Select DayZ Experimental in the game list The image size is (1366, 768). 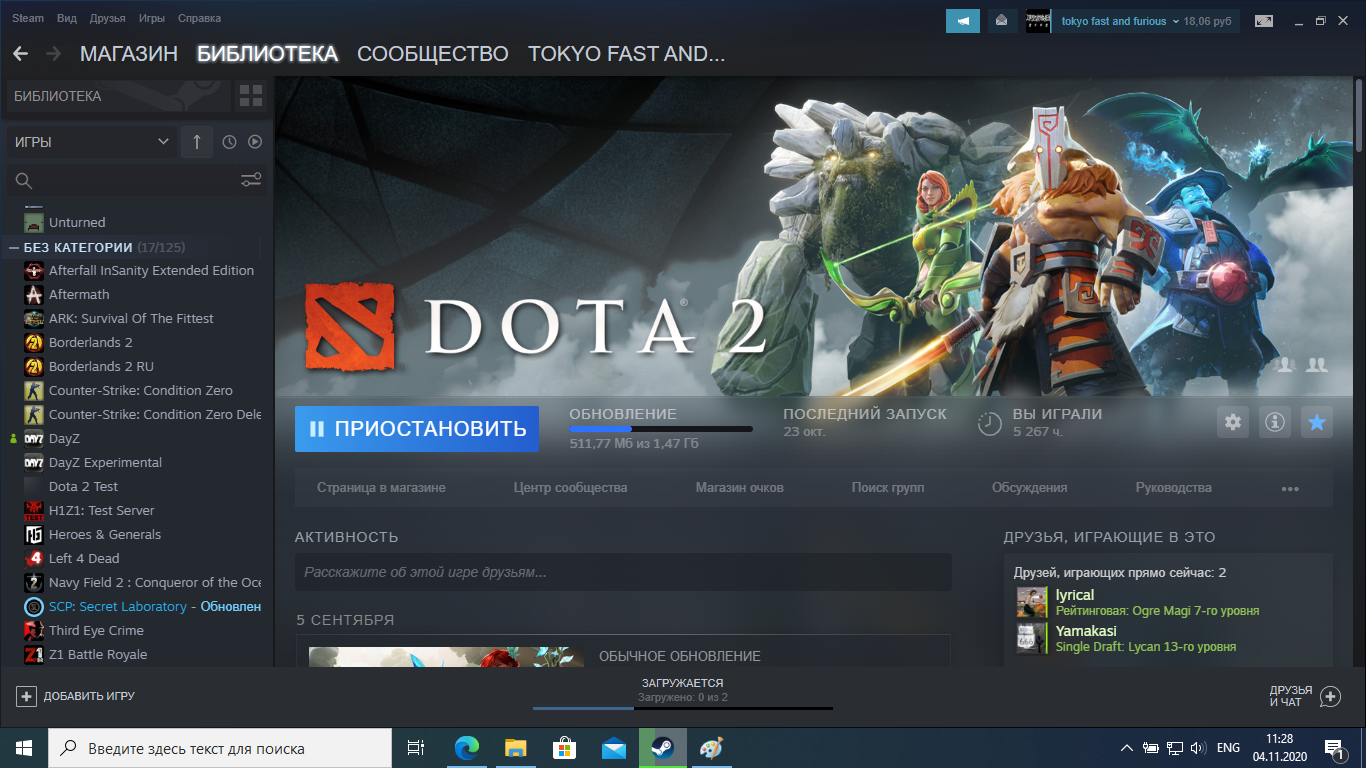(105, 462)
